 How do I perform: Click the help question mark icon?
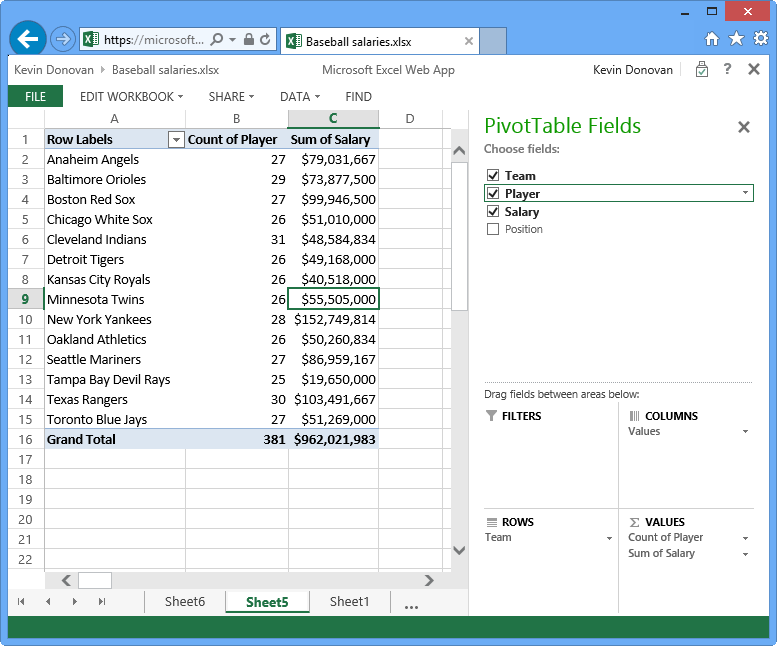727,70
